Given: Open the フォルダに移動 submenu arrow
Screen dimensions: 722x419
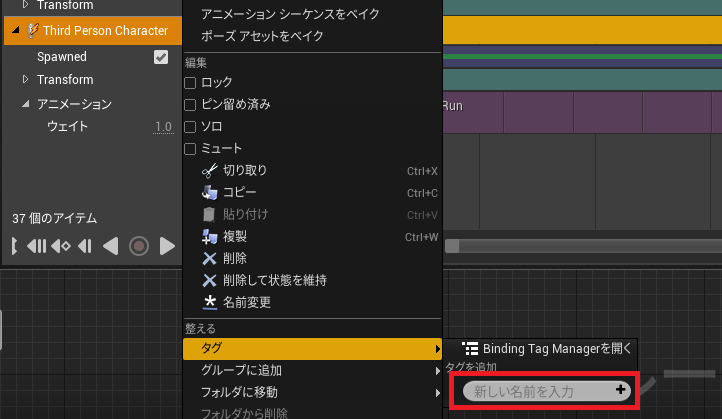Looking at the screenshot, I should [437, 393].
